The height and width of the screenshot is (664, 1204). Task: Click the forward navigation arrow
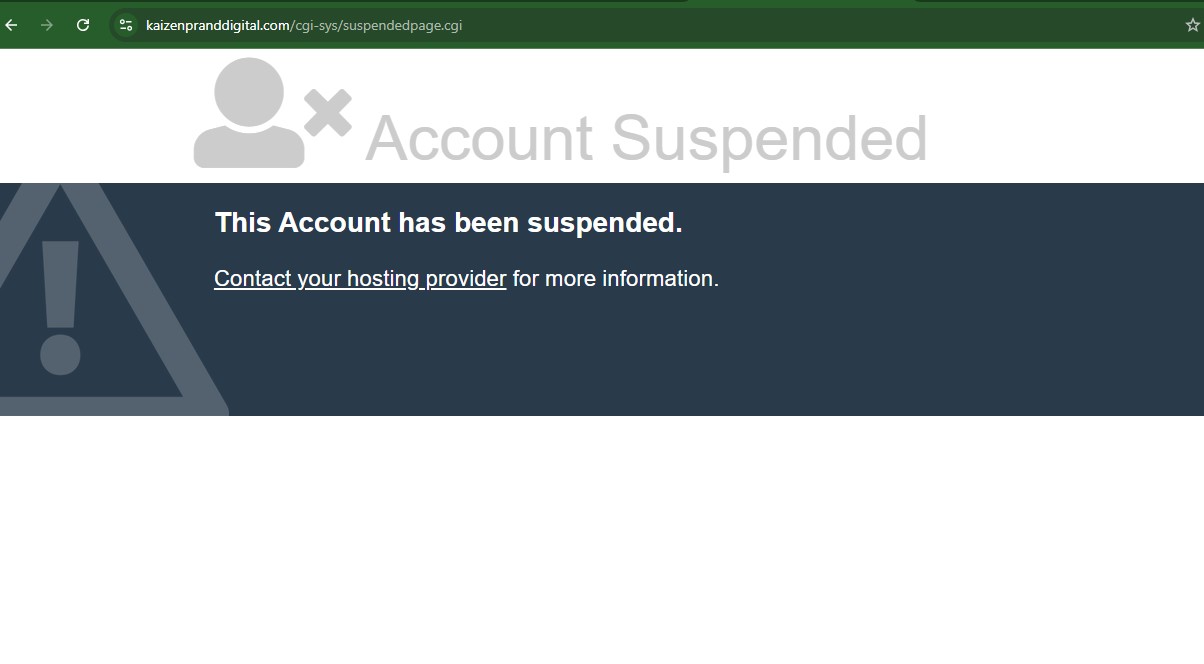point(47,25)
